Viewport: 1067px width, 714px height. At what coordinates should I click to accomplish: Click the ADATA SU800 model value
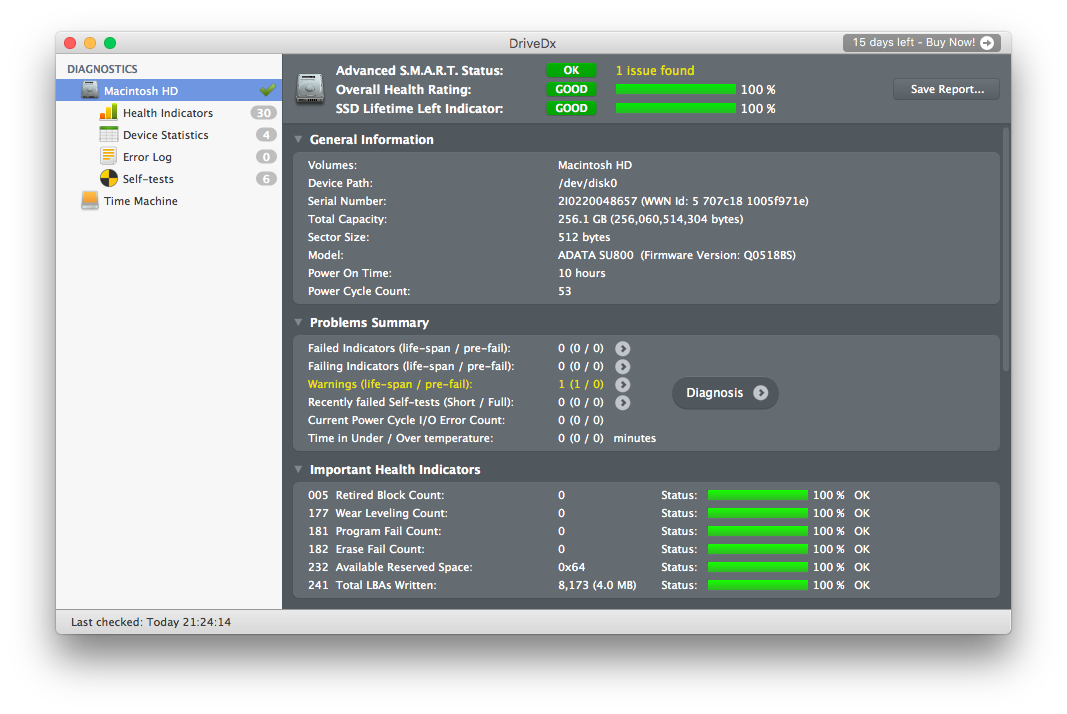coord(595,255)
